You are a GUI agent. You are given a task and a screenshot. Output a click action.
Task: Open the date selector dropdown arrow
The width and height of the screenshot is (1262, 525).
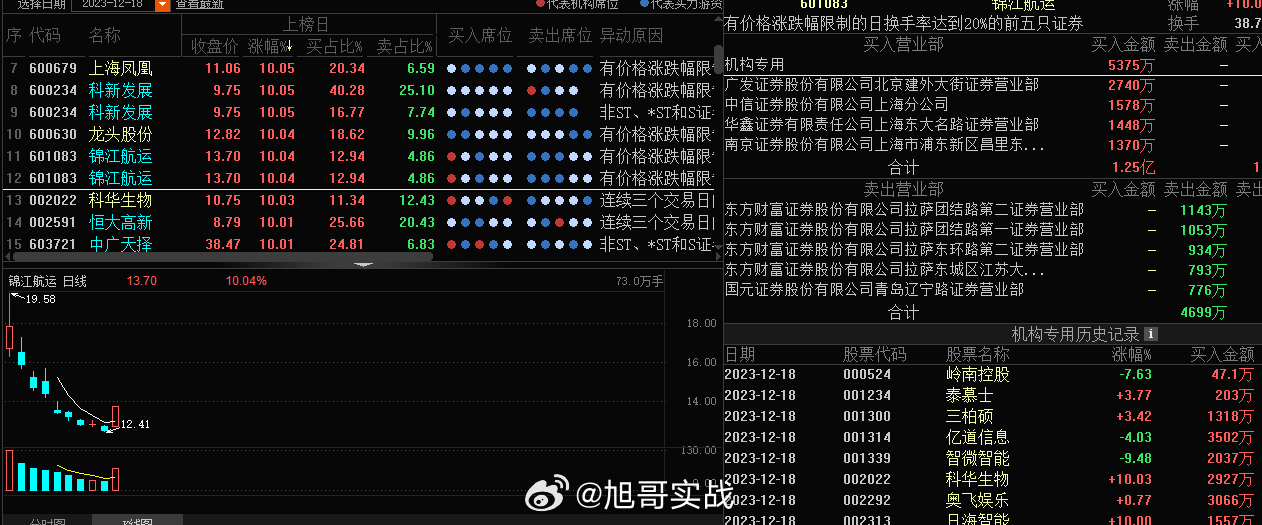point(163,4)
